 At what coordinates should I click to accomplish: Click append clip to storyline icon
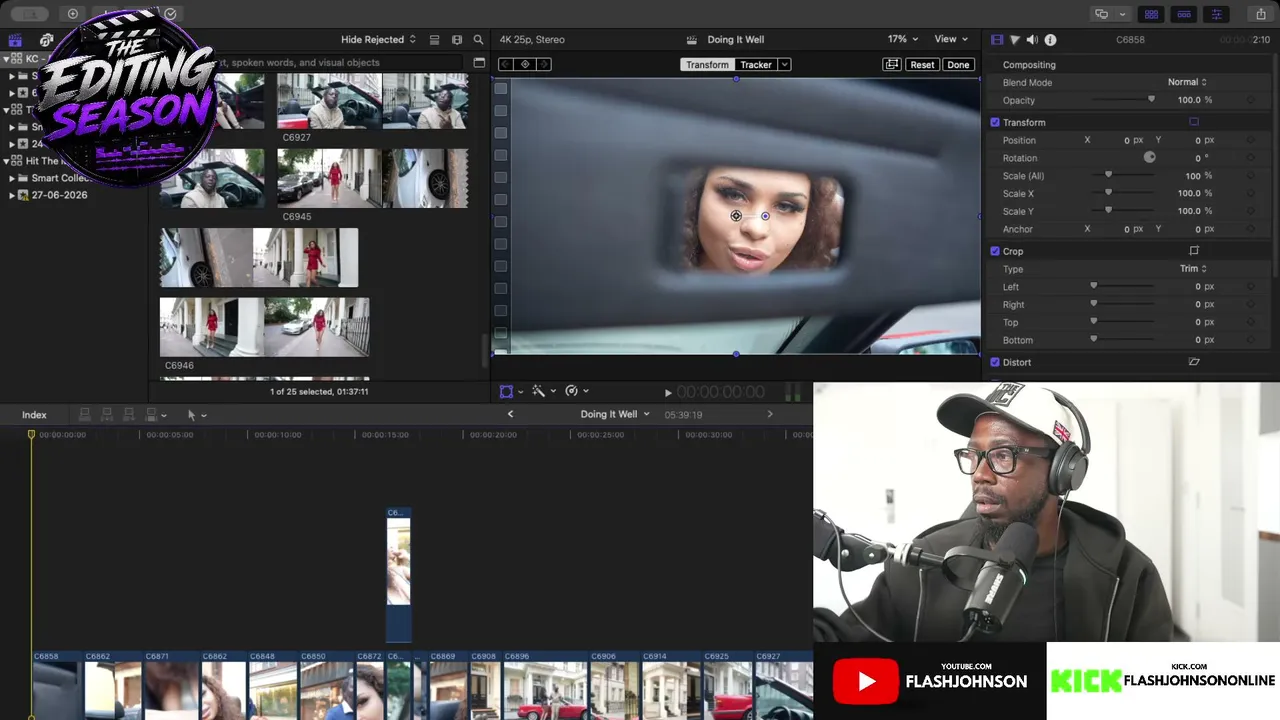click(129, 415)
